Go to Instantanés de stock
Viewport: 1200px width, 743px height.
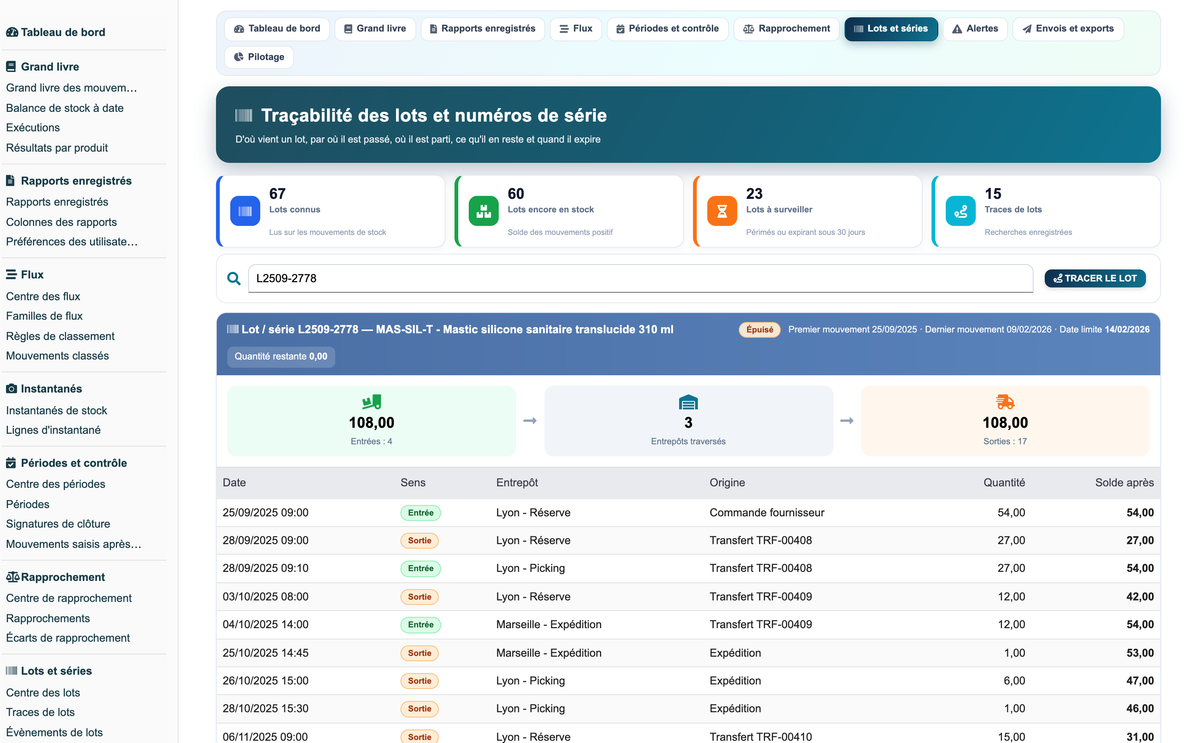pyautogui.click(x=56, y=410)
